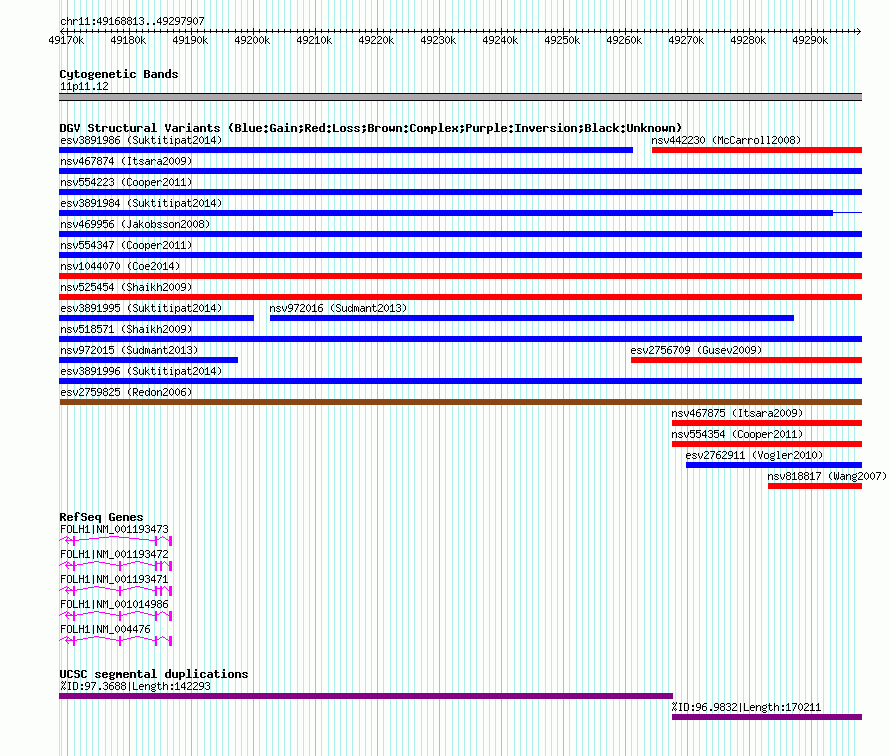Click the 49290k ruler tick label

(x=810, y=41)
